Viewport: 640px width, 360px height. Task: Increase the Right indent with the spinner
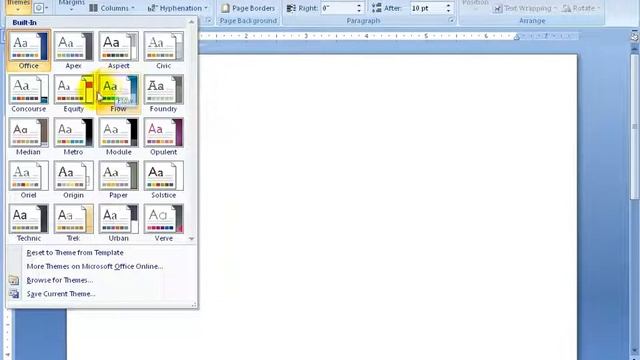359,5
